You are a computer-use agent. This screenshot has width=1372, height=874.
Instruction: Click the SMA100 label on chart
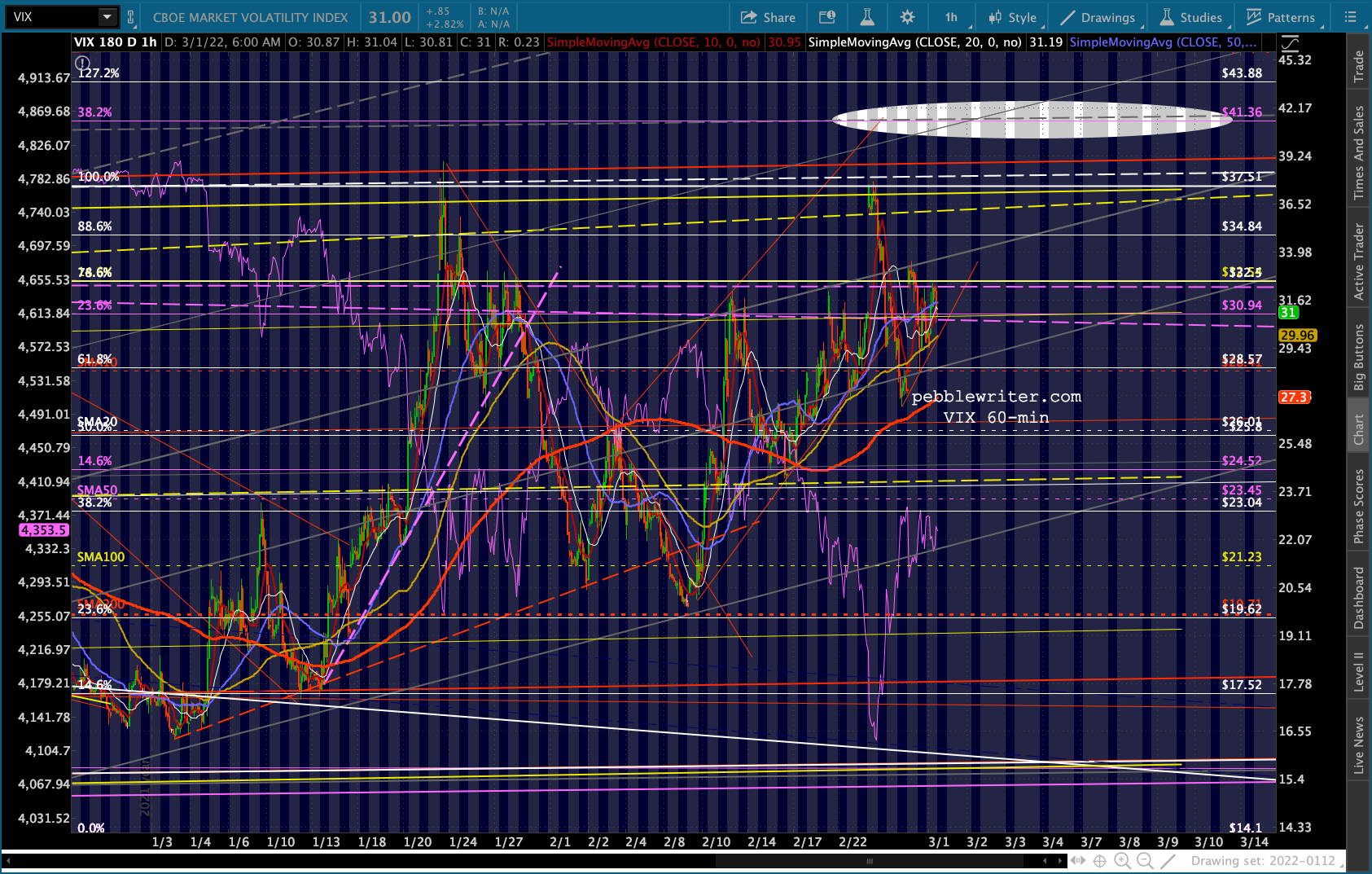(x=101, y=557)
